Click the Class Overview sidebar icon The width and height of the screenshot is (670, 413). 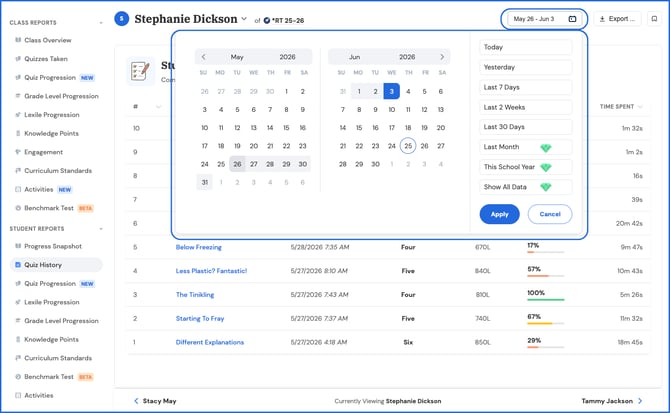pyautogui.click(x=18, y=40)
